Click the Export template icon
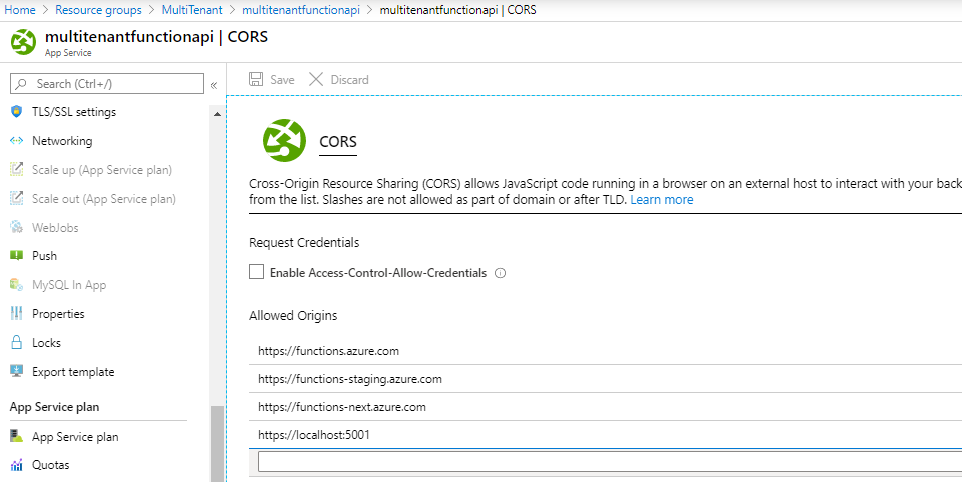962x482 pixels. (17, 371)
